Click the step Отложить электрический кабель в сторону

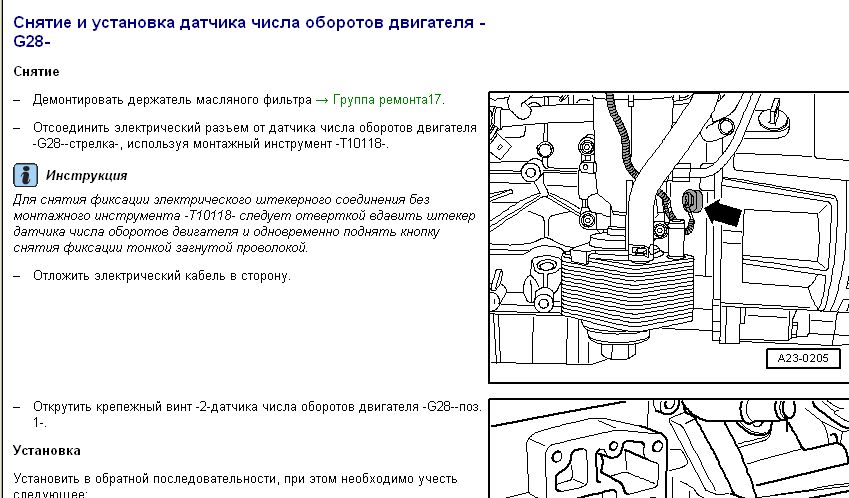click(x=161, y=275)
